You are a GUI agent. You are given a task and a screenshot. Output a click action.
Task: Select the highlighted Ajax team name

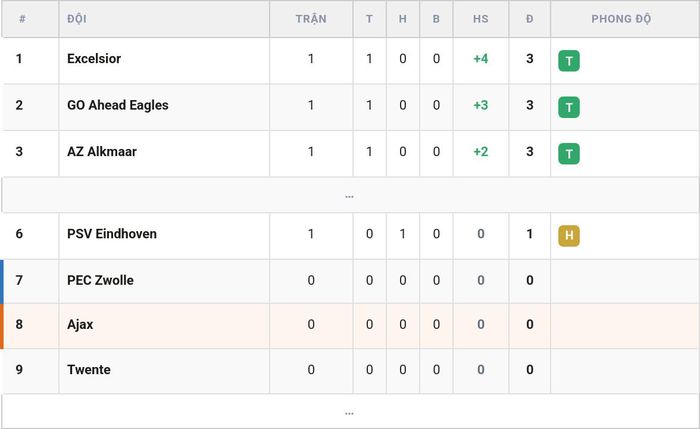(80, 325)
